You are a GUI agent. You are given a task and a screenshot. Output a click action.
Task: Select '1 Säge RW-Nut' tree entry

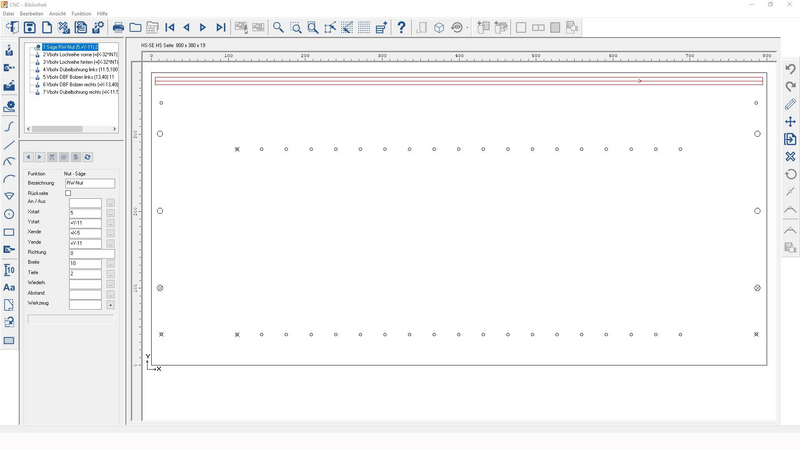pos(70,47)
